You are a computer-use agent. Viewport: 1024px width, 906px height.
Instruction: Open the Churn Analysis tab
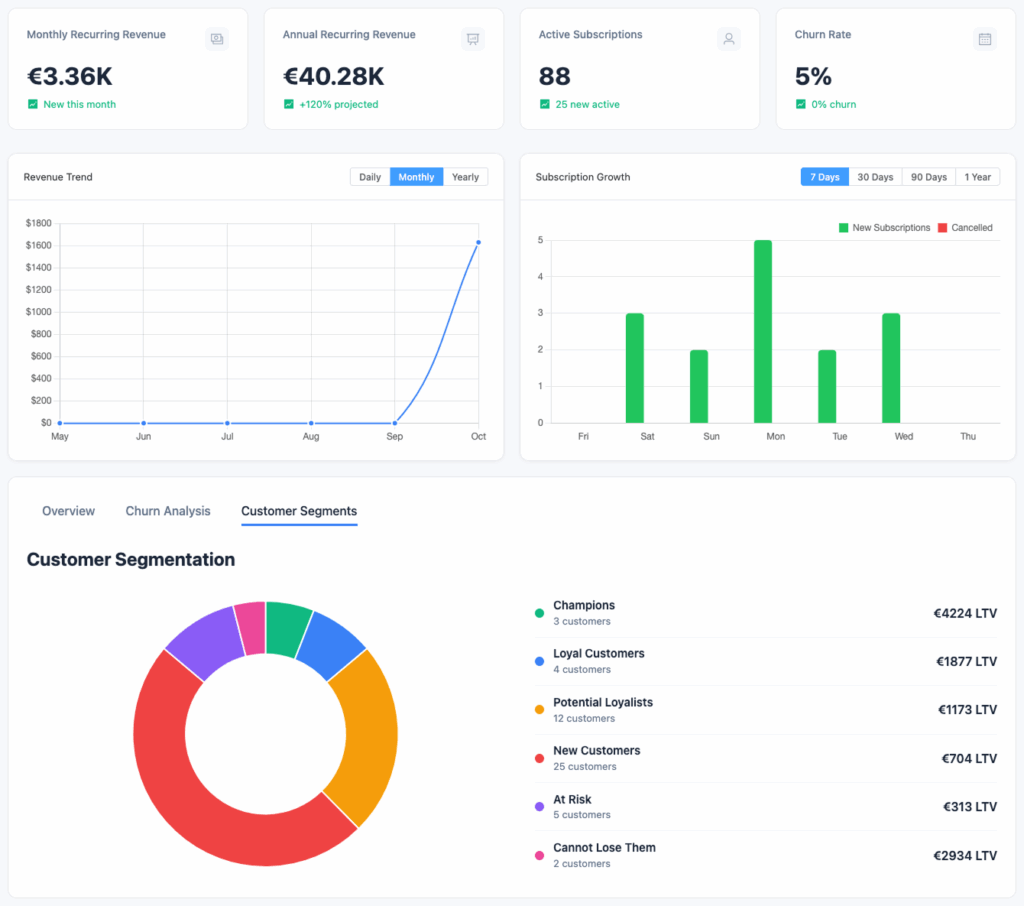point(168,511)
